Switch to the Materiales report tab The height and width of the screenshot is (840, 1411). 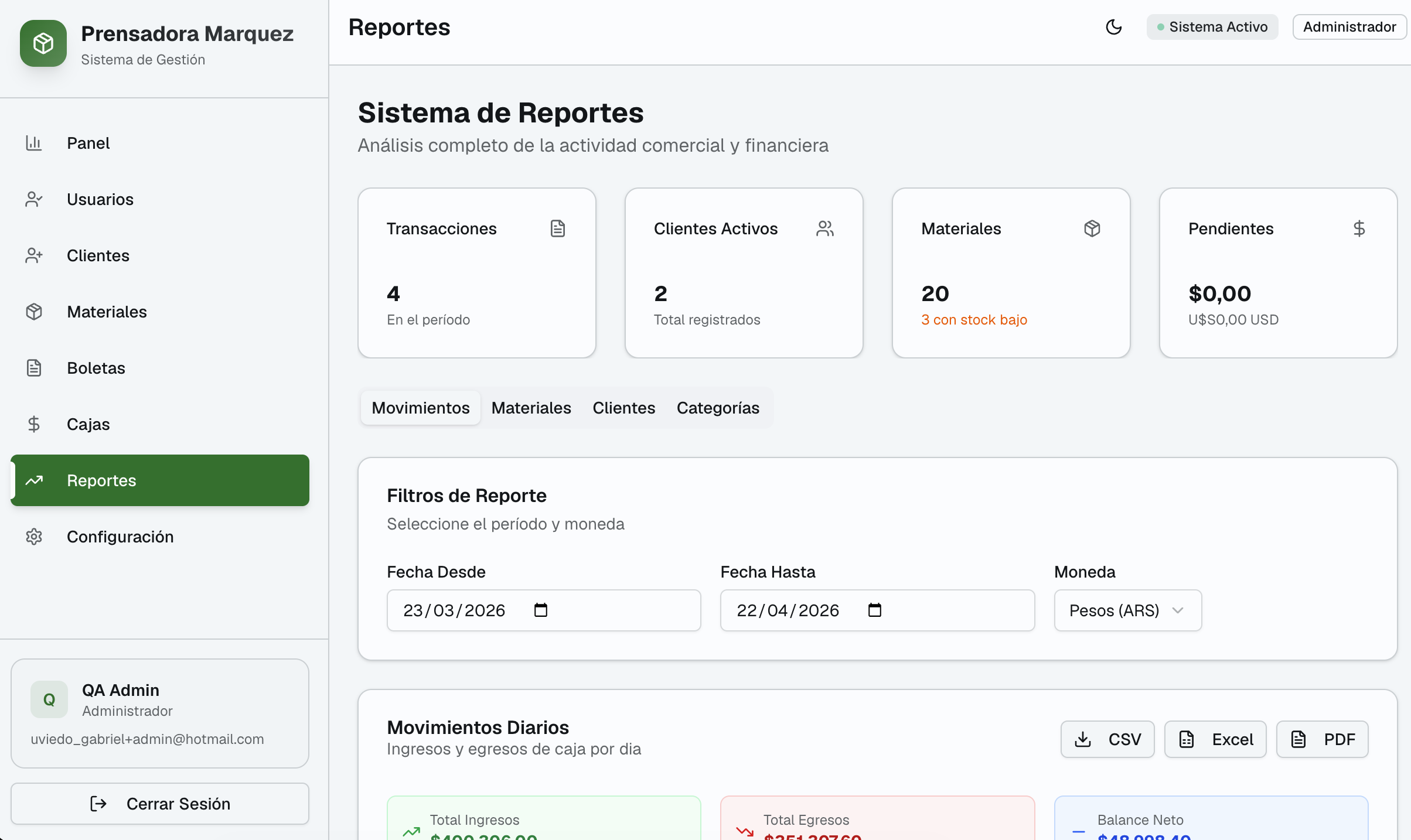click(531, 408)
